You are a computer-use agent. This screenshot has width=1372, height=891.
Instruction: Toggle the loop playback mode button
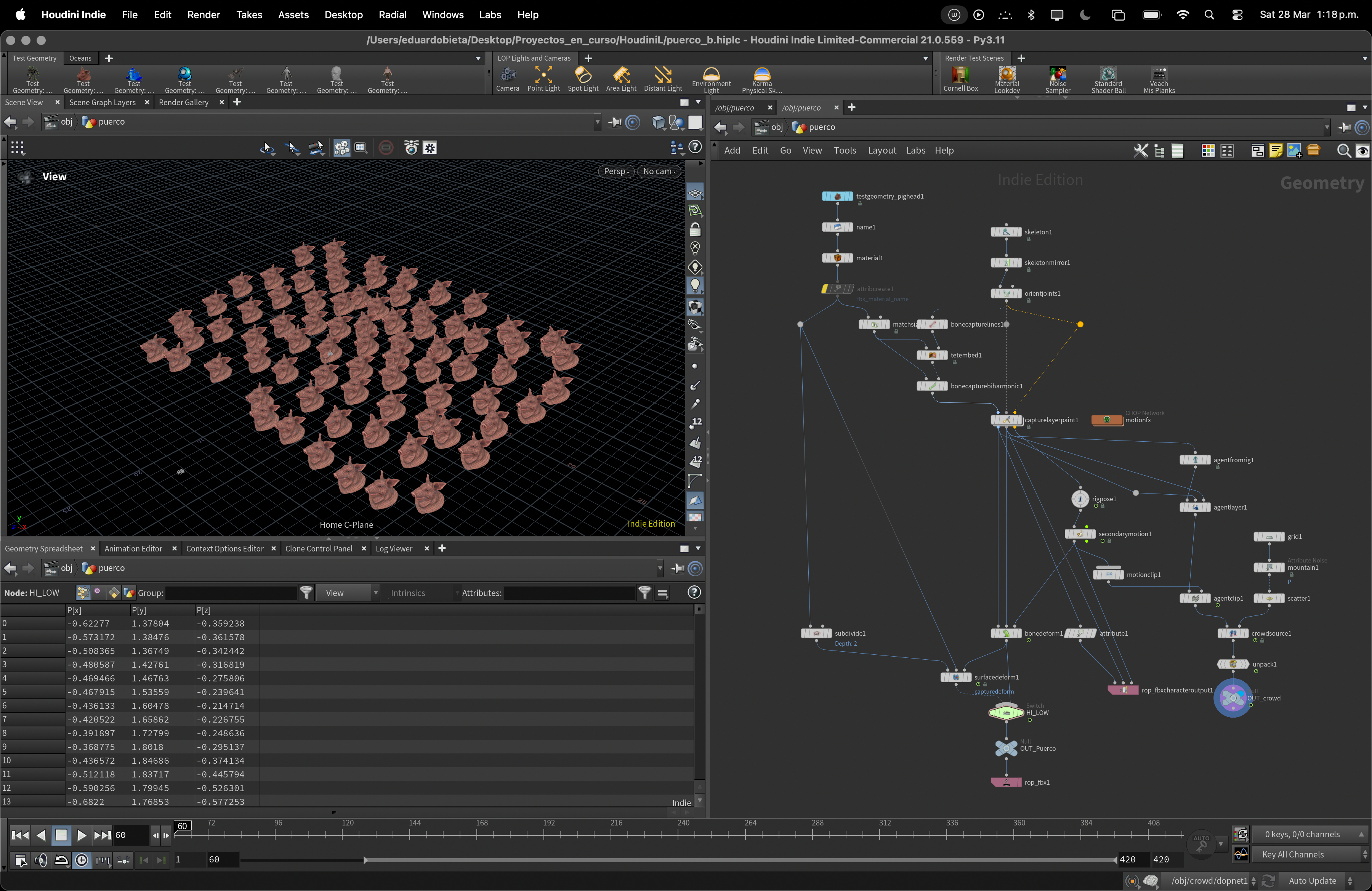pyautogui.click(x=61, y=861)
